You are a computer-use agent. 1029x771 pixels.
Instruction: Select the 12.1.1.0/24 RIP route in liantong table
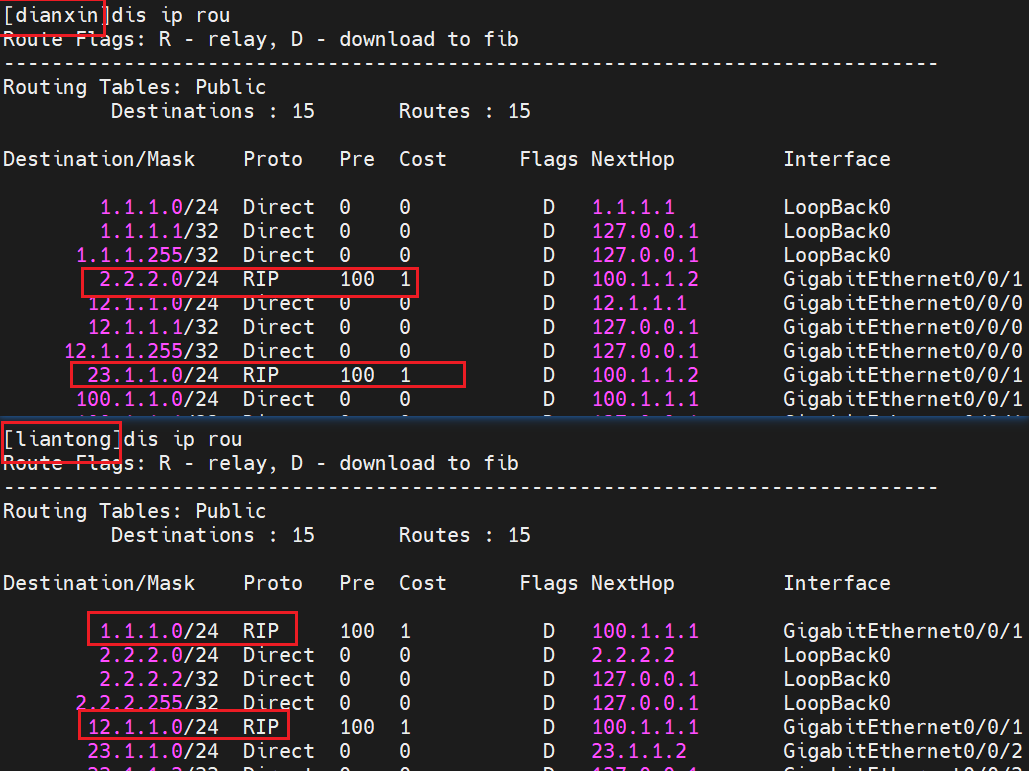[x=185, y=726]
